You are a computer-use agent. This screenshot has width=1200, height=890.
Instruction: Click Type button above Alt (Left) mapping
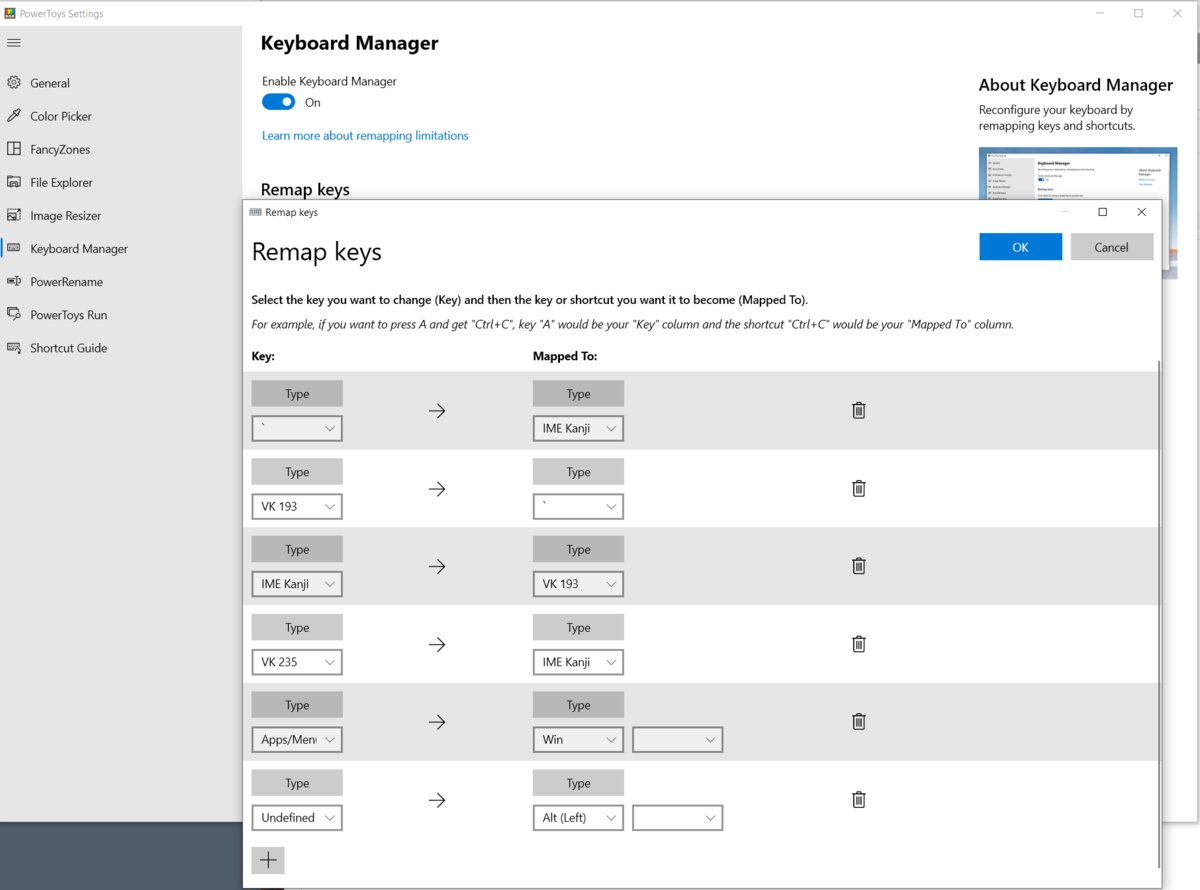(x=578, y=784)
